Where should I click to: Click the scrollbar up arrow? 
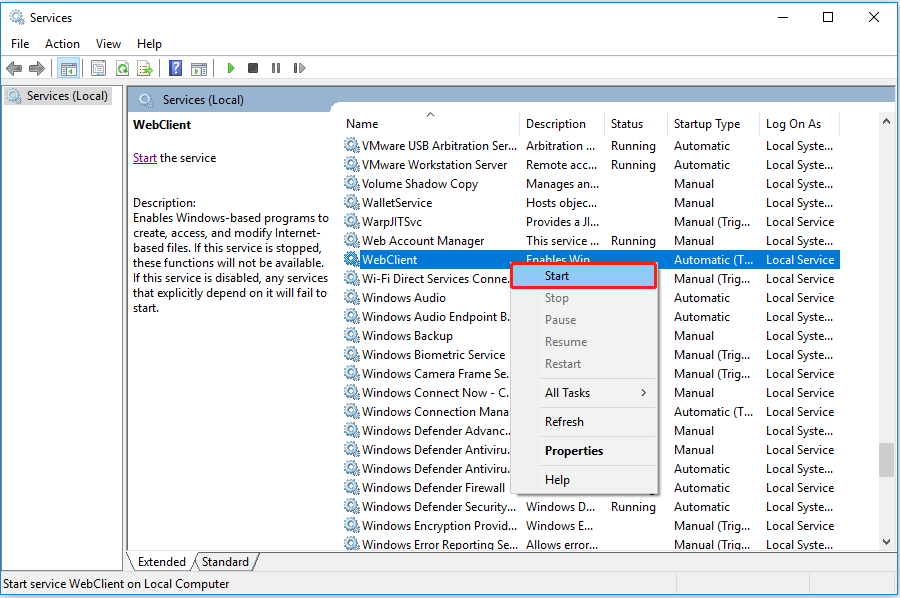[887, 121]
